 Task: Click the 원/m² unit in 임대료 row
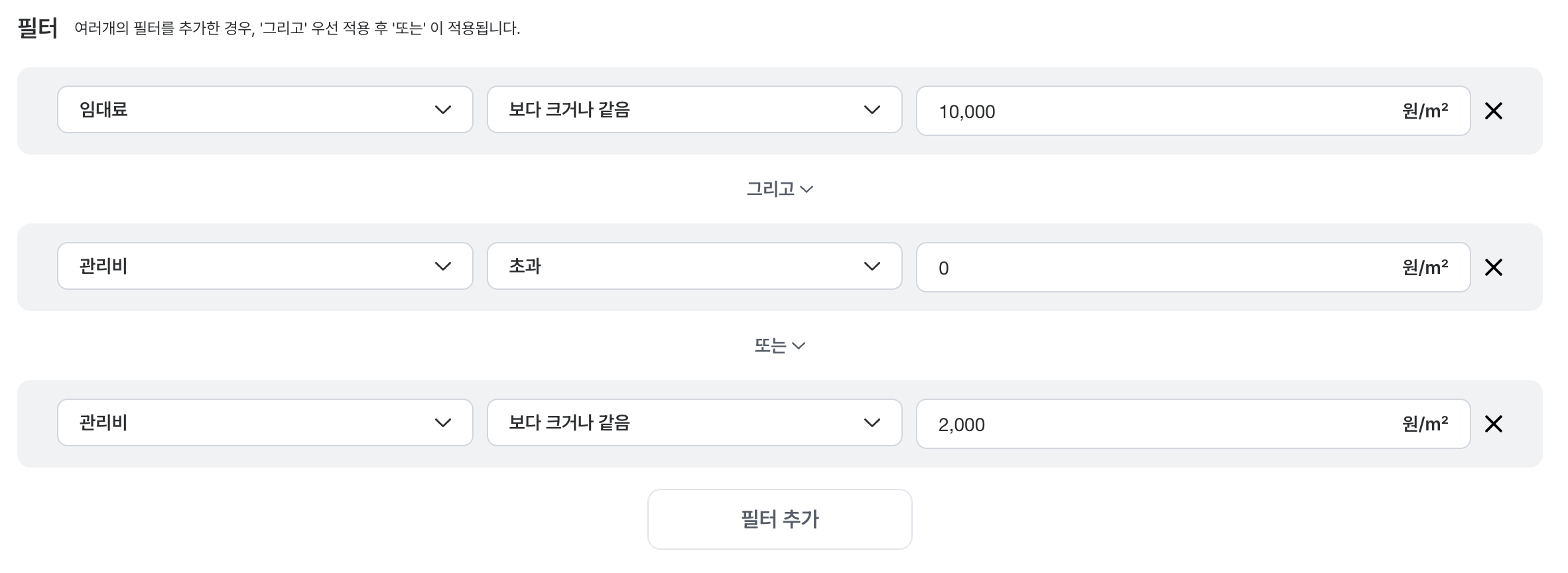(x=1425, y=111)
